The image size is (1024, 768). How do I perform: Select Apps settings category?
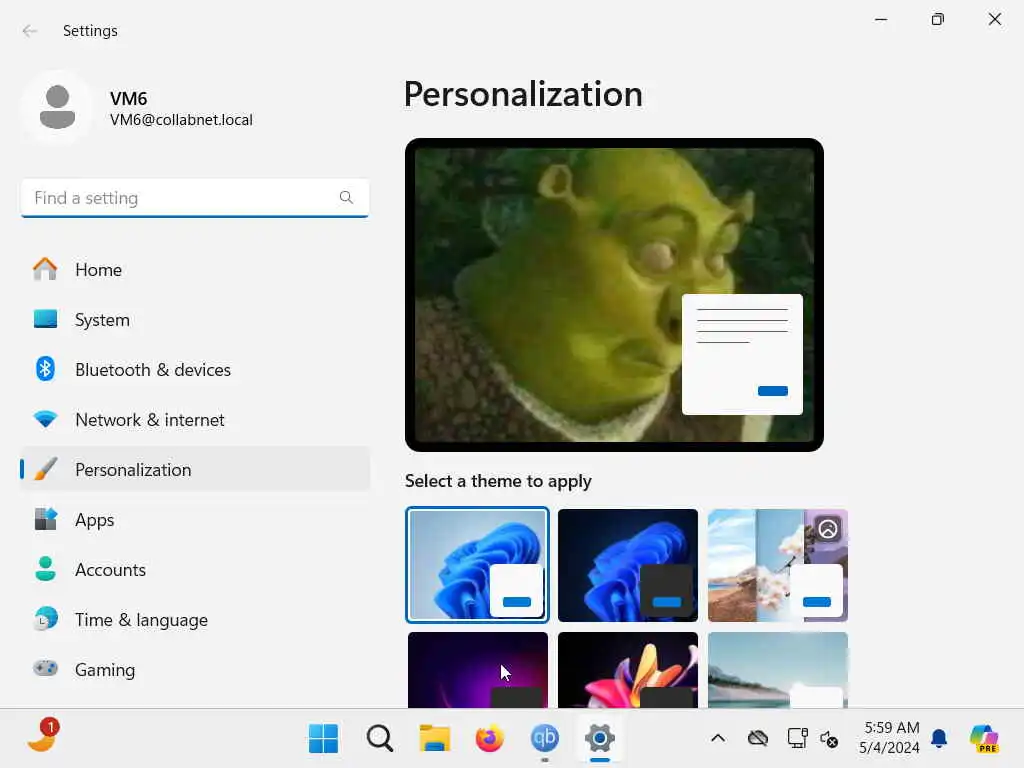pos(195,520)
